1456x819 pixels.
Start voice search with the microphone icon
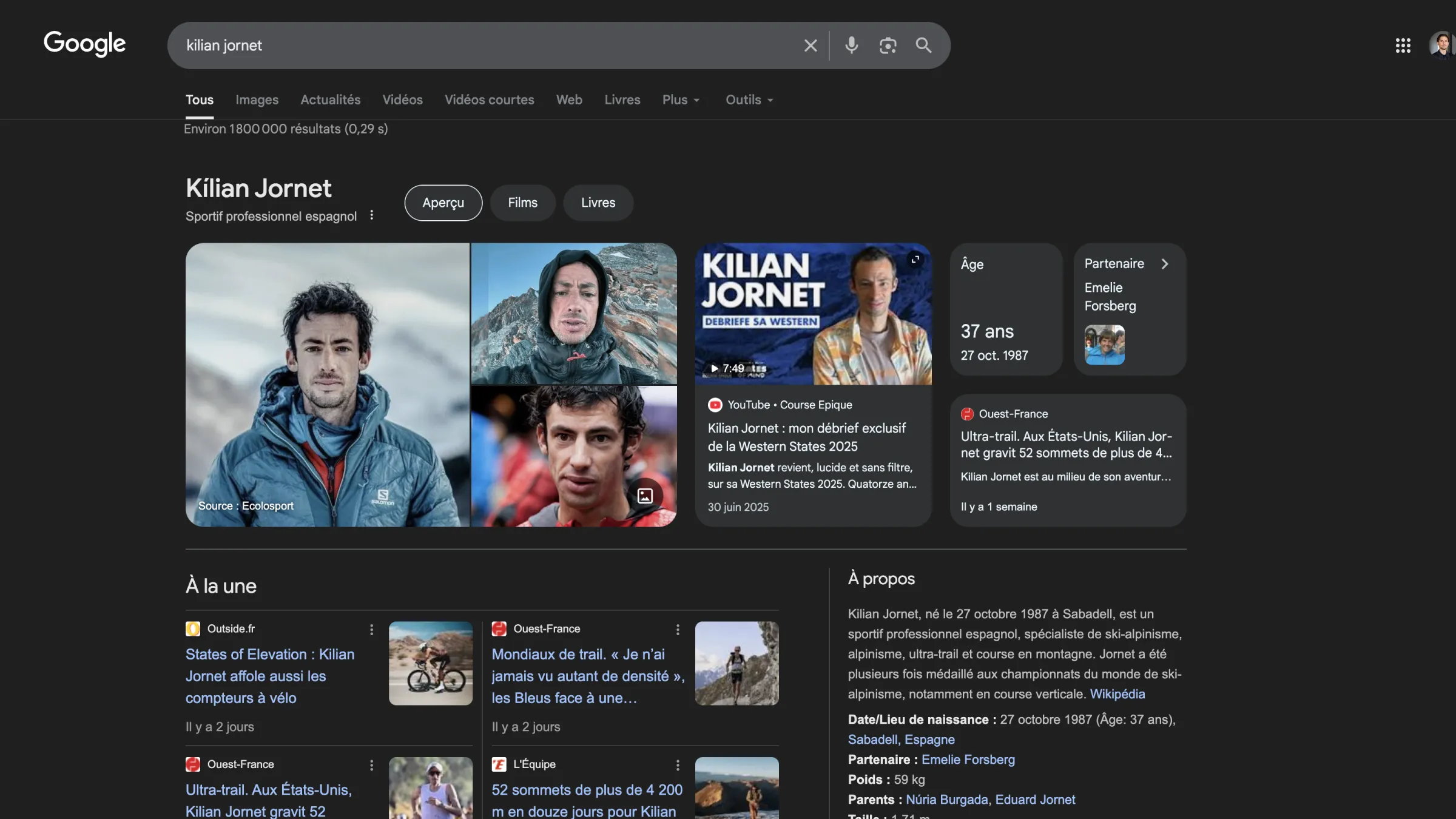pyautogui.click(x=851, y=45)
